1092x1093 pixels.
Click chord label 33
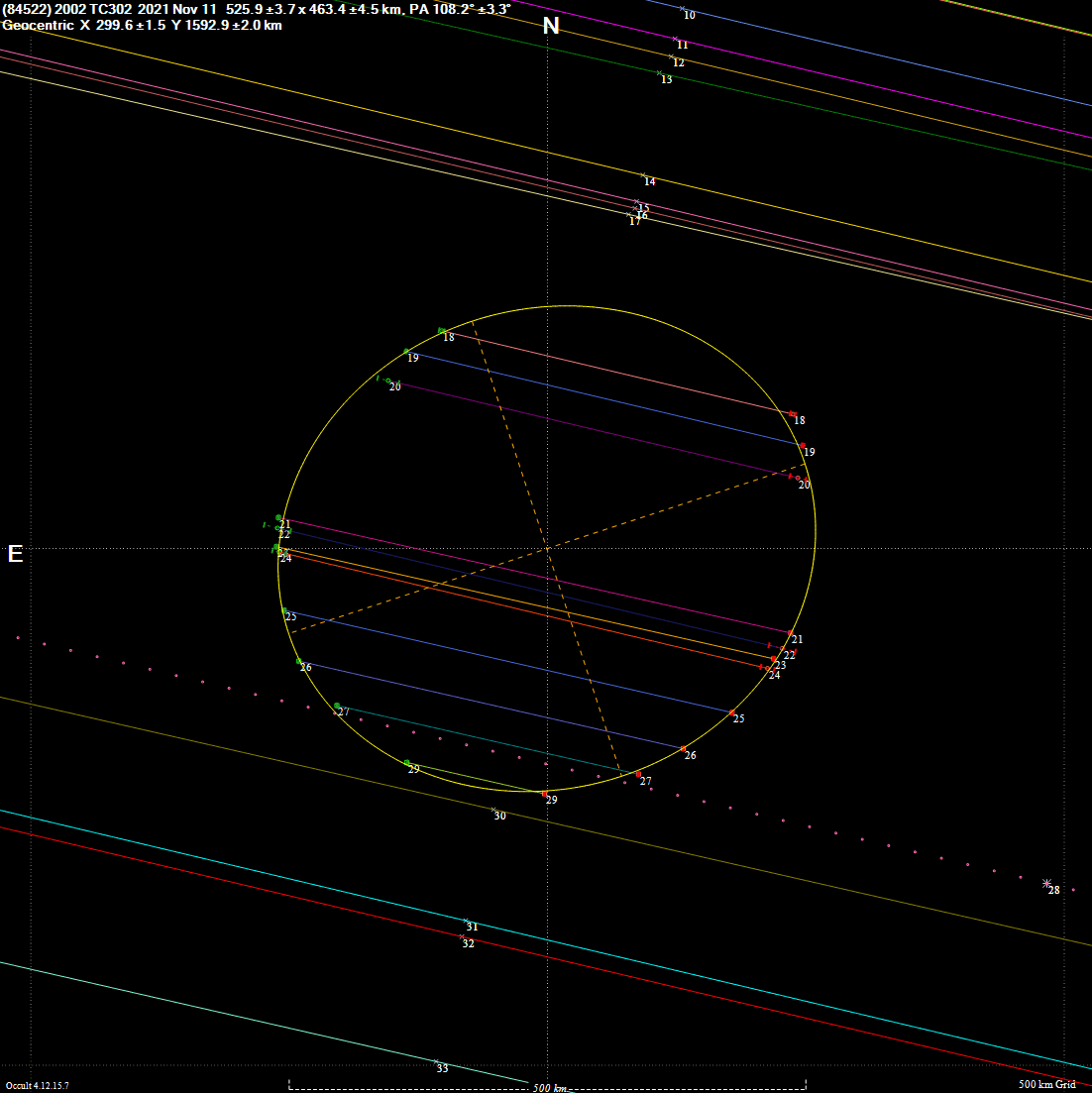tap(443, 1068)
